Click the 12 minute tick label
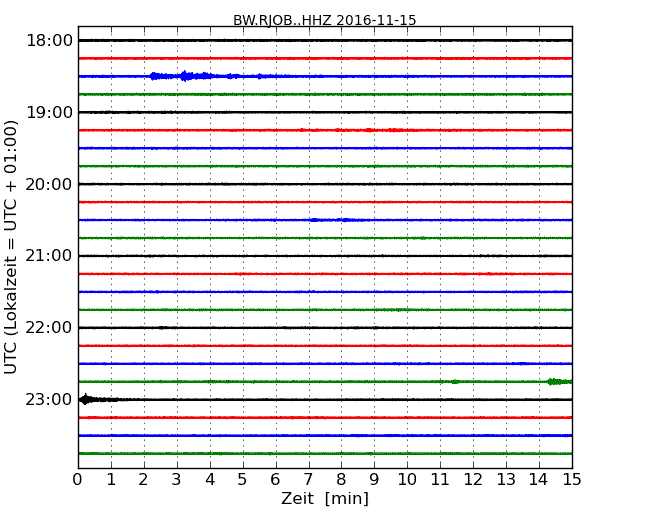Image resolution: width=650 pixels, height=520 pixels. (x=473, y=479)
